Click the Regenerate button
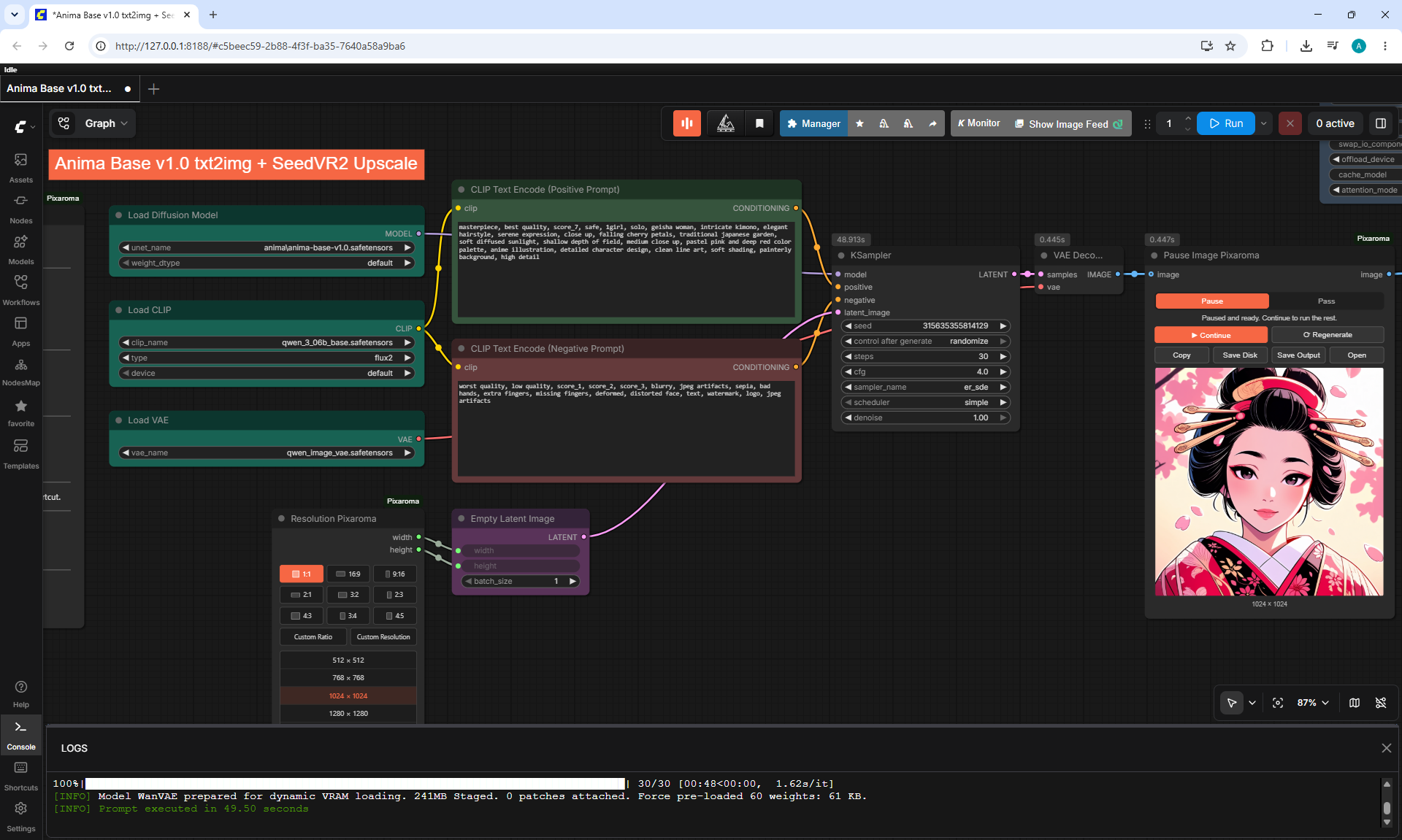The image size is (1402, 840). tap(1328, 335)
